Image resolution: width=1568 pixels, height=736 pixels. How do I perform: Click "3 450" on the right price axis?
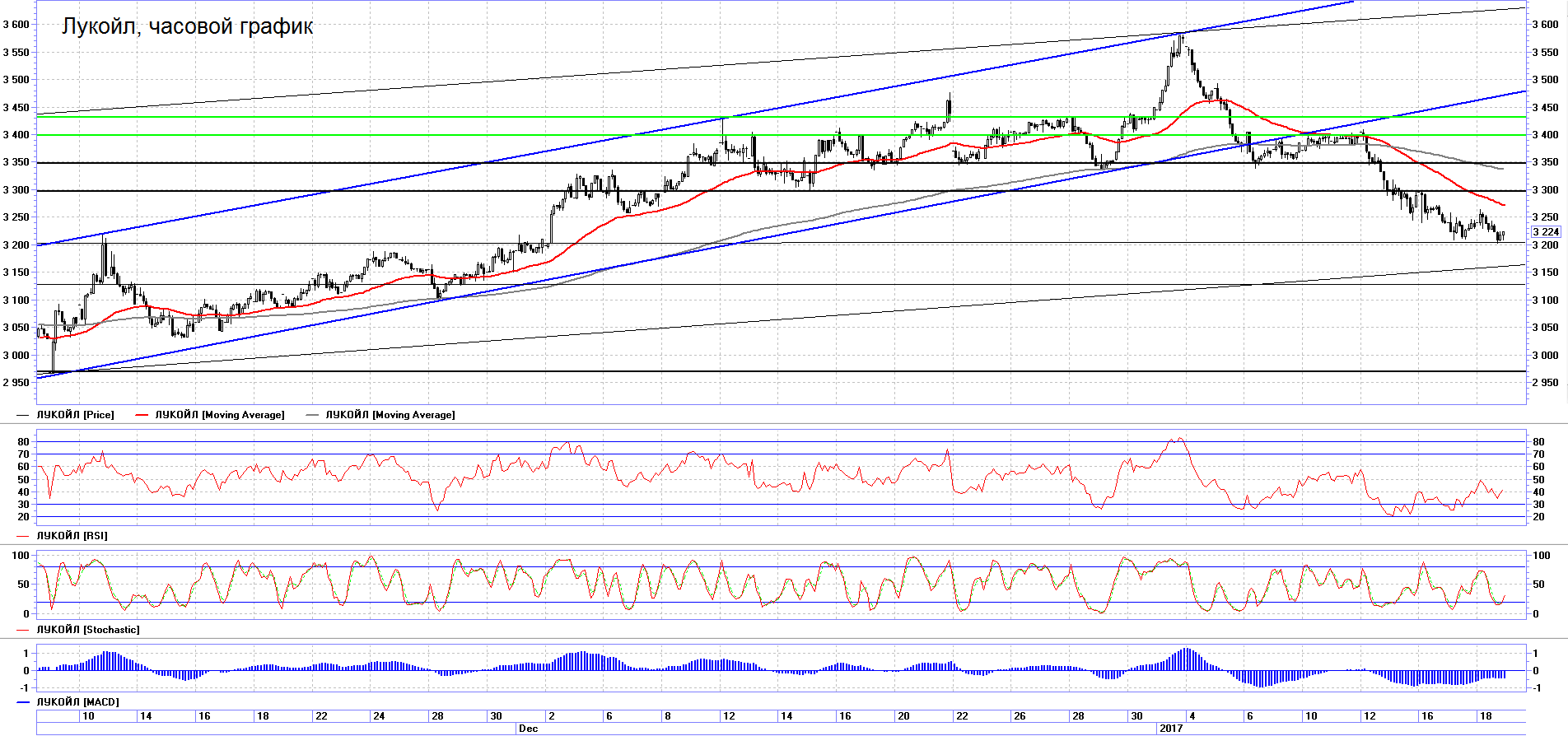pyautogui.click(x=1545, y=108)
